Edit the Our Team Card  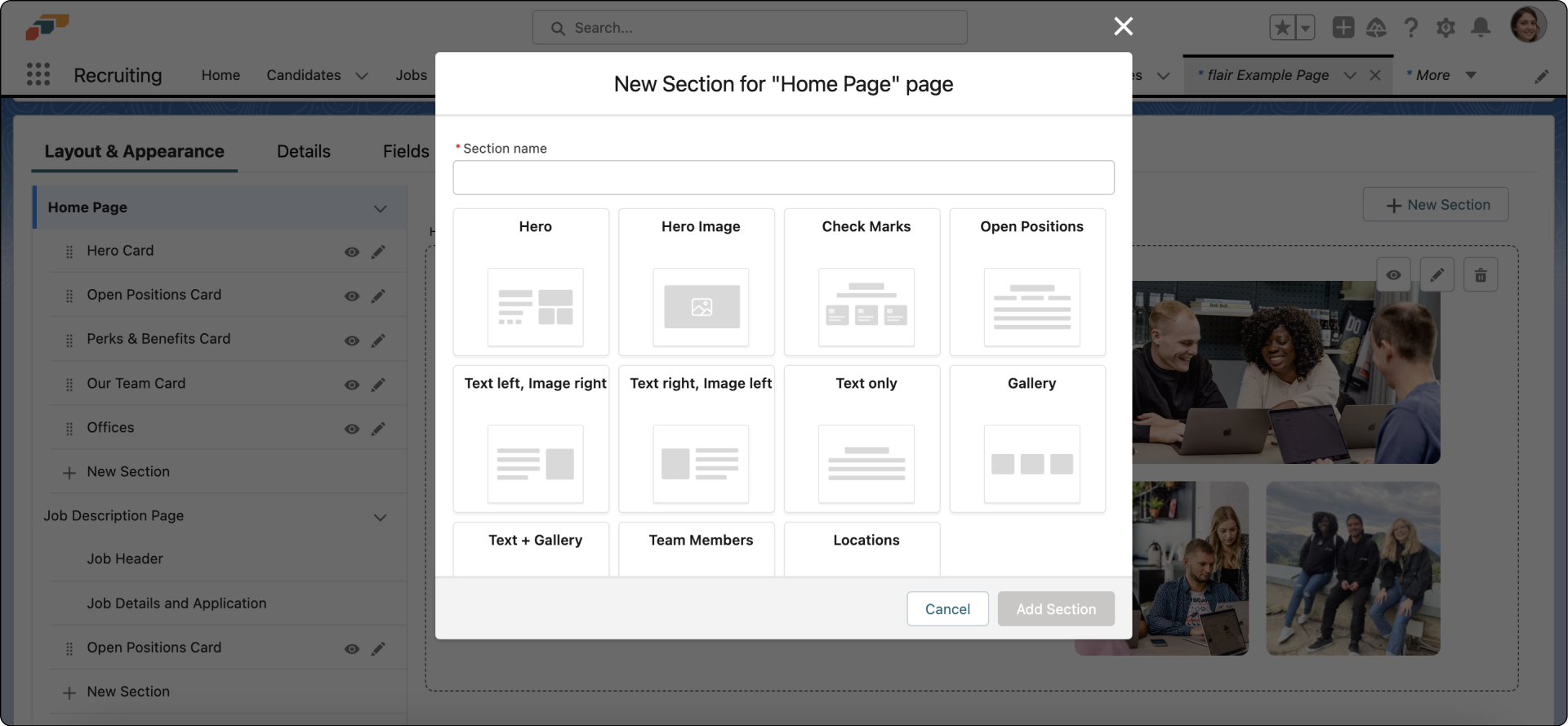coord(378,385)
